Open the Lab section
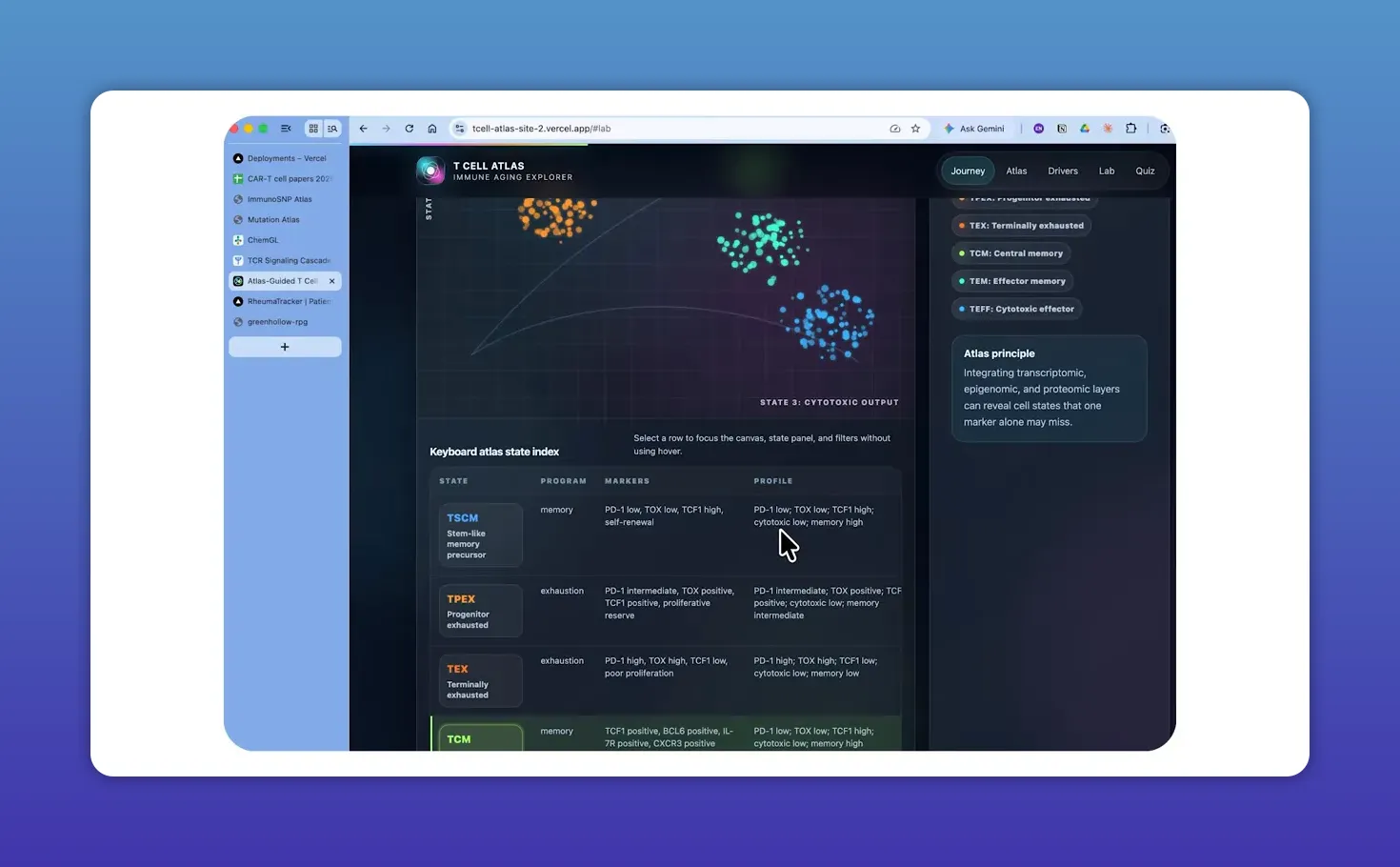This screenshot has width=1400, height=867. 1107,171
